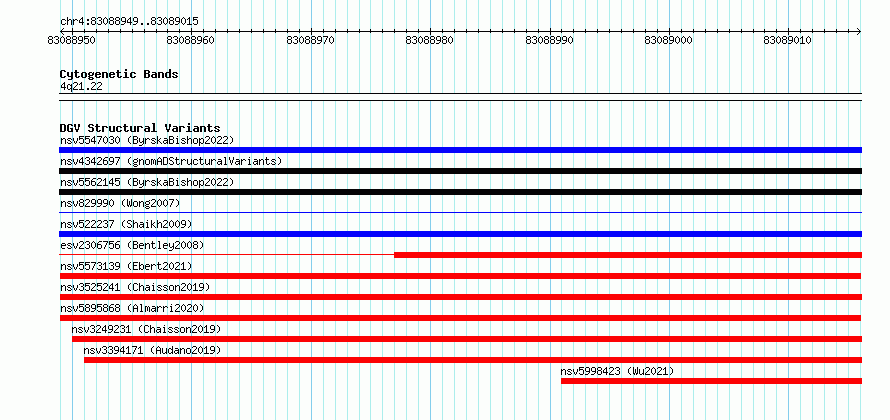The image size is (890, 420).
Task: Click the ruler's right arrowhead
Action: coord(859,31)
